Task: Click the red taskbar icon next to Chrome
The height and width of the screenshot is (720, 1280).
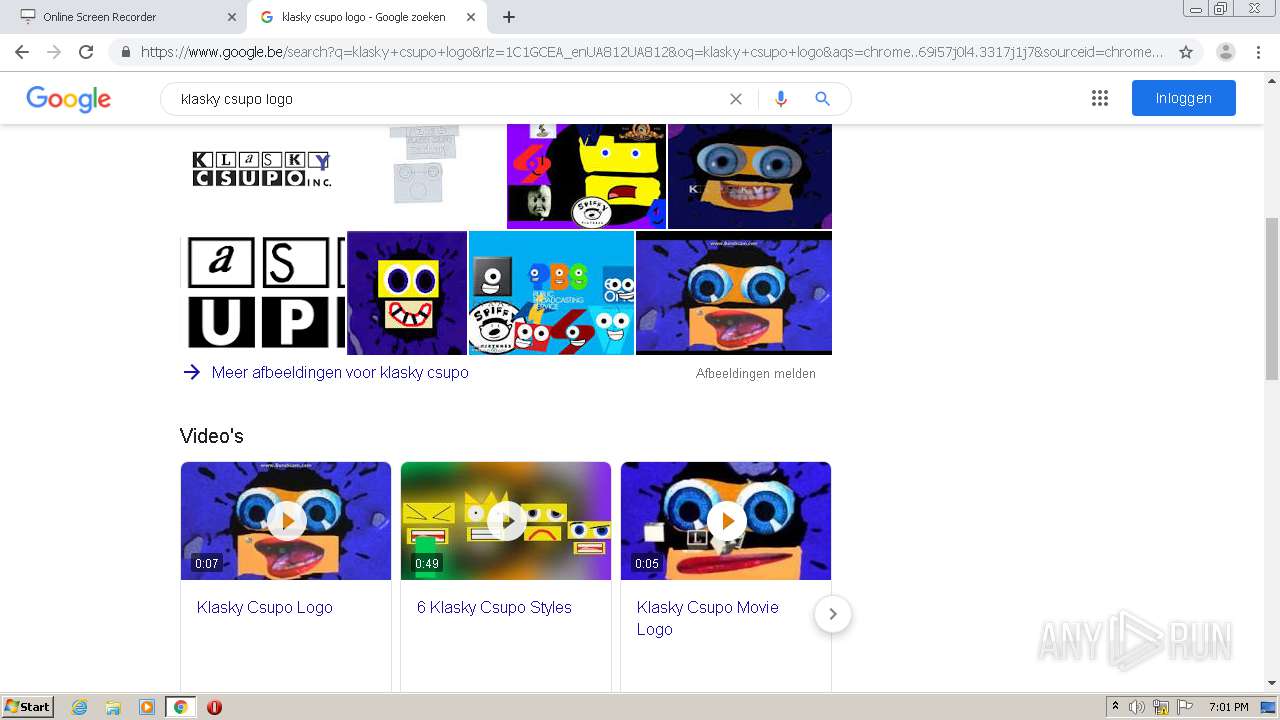Action: tap(214, 707)
